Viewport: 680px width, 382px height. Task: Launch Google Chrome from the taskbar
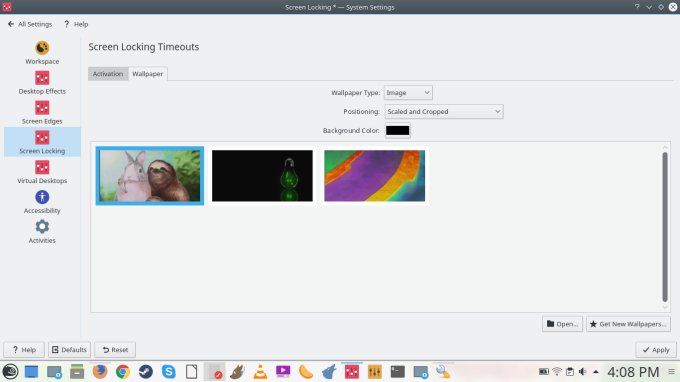pos(123,372)
